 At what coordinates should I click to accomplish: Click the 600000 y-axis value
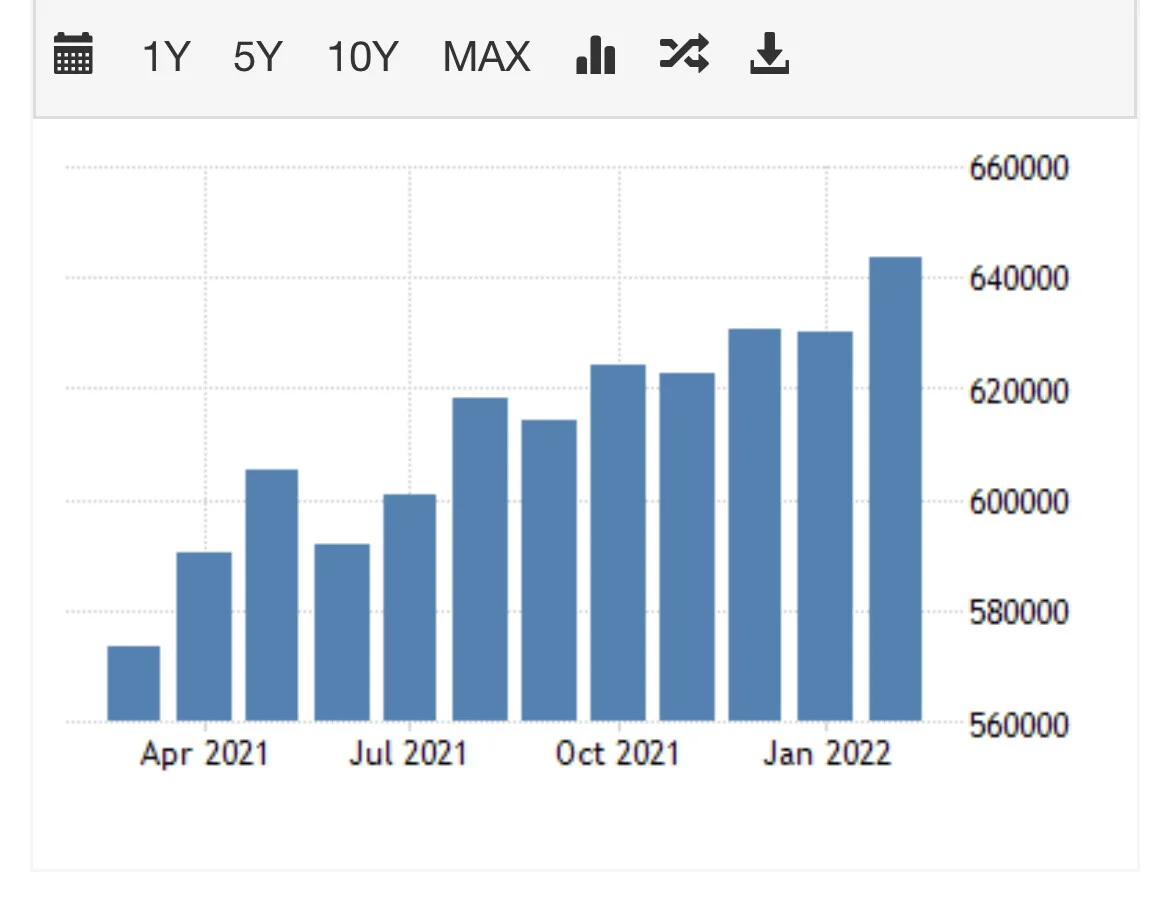click(x=1019, y=501)
